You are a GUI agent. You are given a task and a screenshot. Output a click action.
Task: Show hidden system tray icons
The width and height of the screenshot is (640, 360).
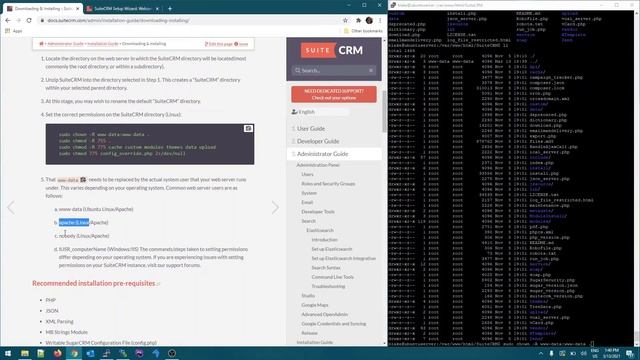tap(541, 353)
